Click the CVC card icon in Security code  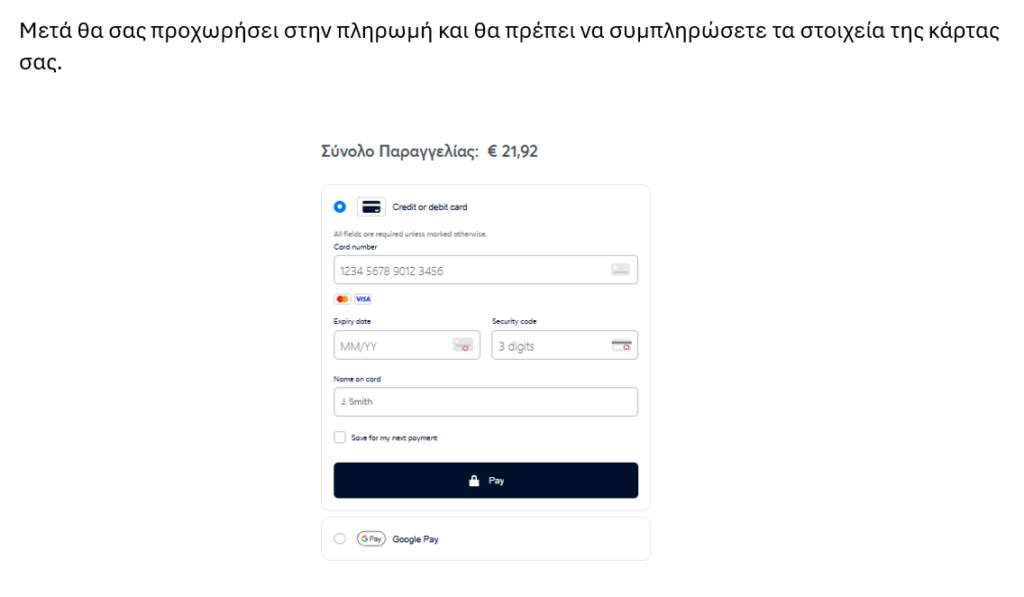[x=621, y=346]
